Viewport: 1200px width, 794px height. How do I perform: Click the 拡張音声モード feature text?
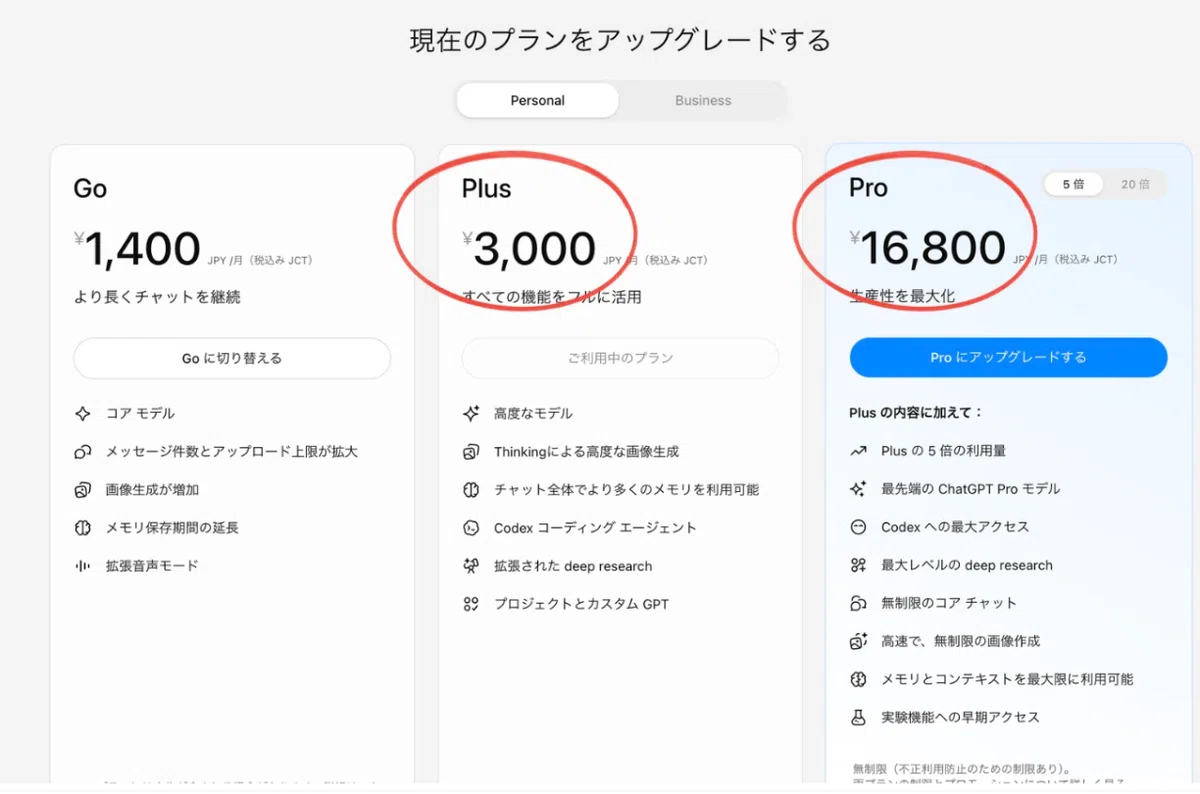152,566
